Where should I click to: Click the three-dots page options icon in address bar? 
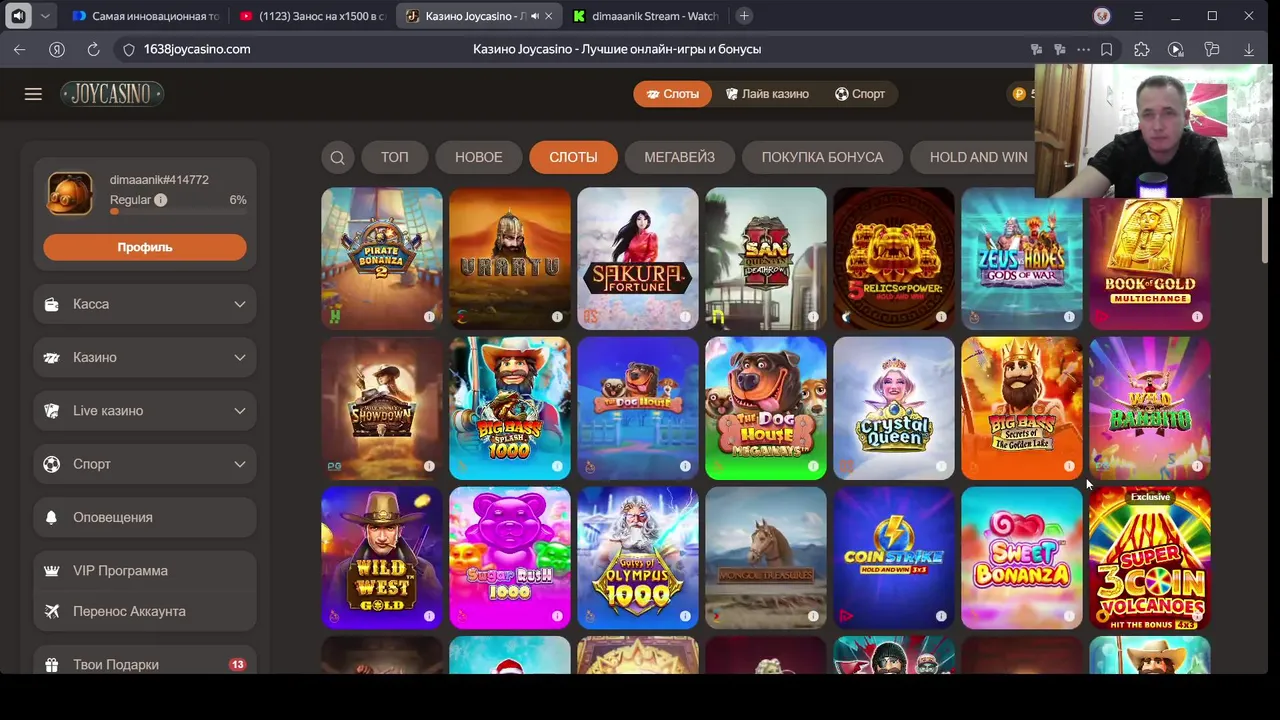(x=1083, y=49)
